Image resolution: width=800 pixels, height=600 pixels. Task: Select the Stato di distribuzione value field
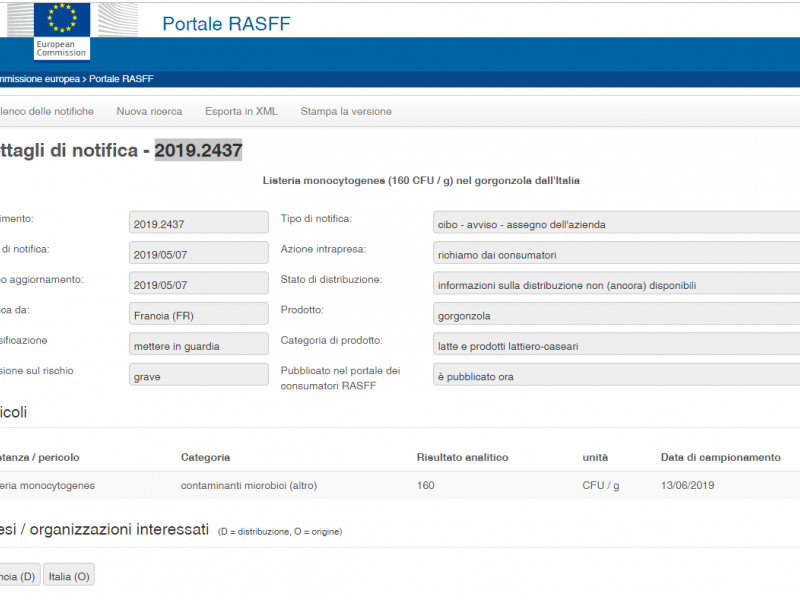616,283
